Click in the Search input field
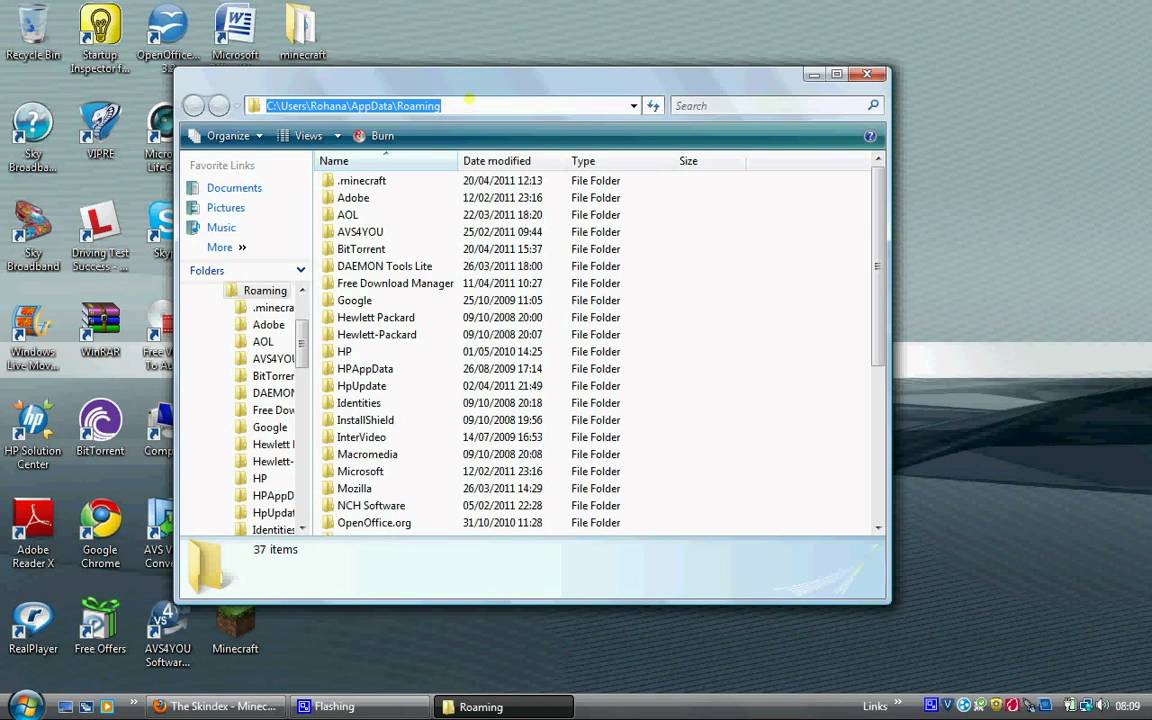Screen dimensions: 1152x720 pos(768,106)
